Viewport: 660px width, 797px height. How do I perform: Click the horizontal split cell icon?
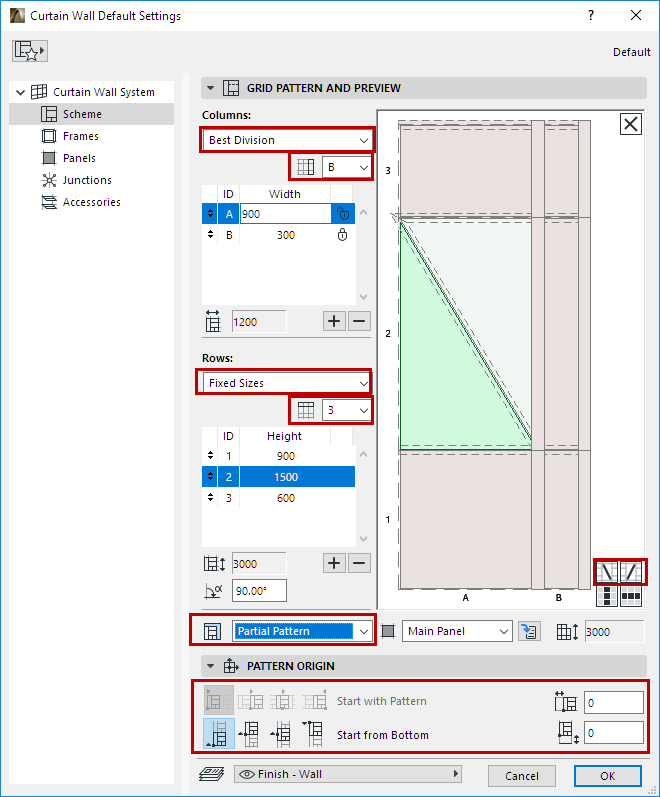click(x=631, y=596)
